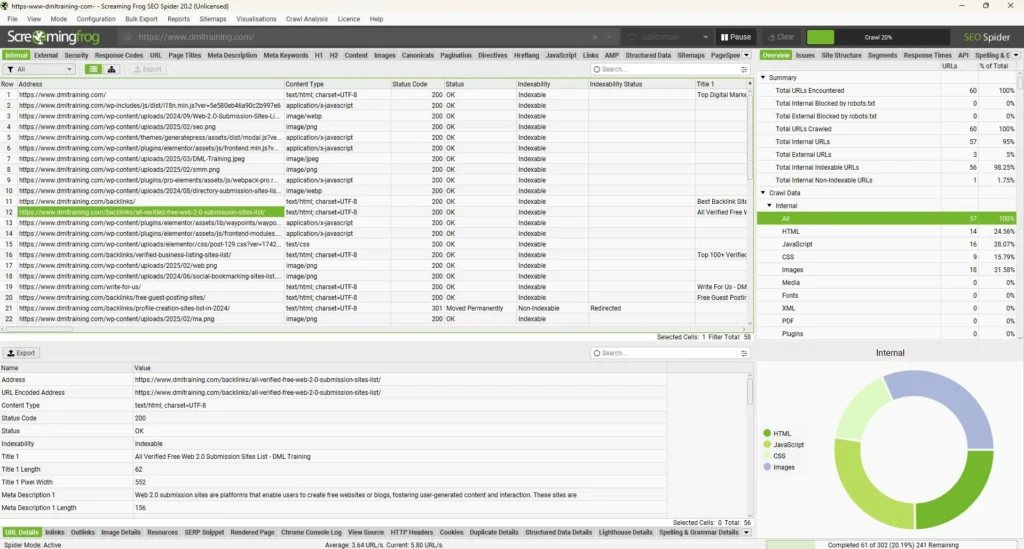Select HTML row in Crawl Data tree
Image resolution: width=1024 pixels, height=549 pixels.
[x=887, y=231]
